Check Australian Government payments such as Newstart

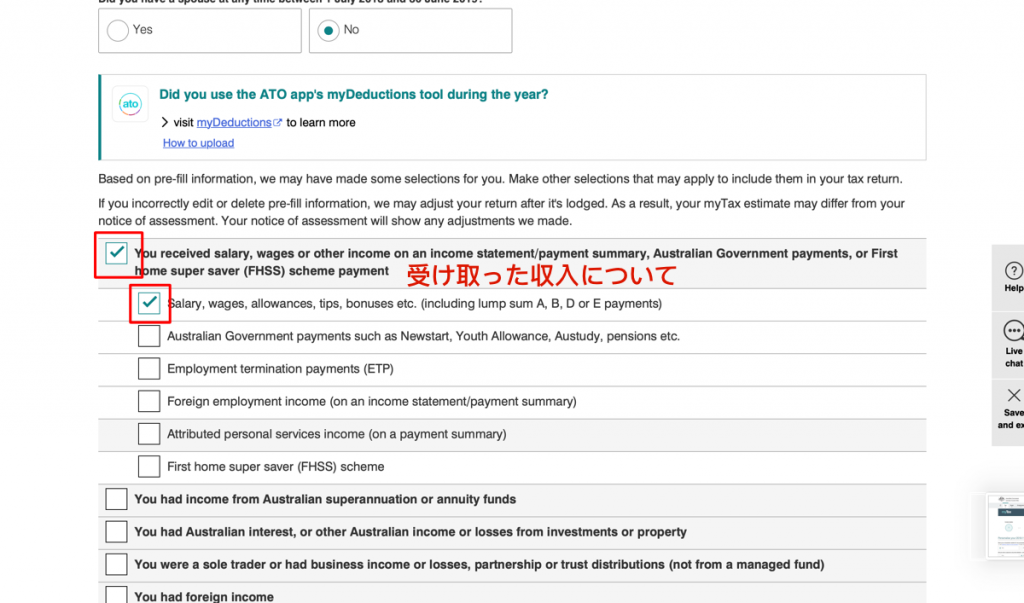pyautogui.click(x=149, y=336)
